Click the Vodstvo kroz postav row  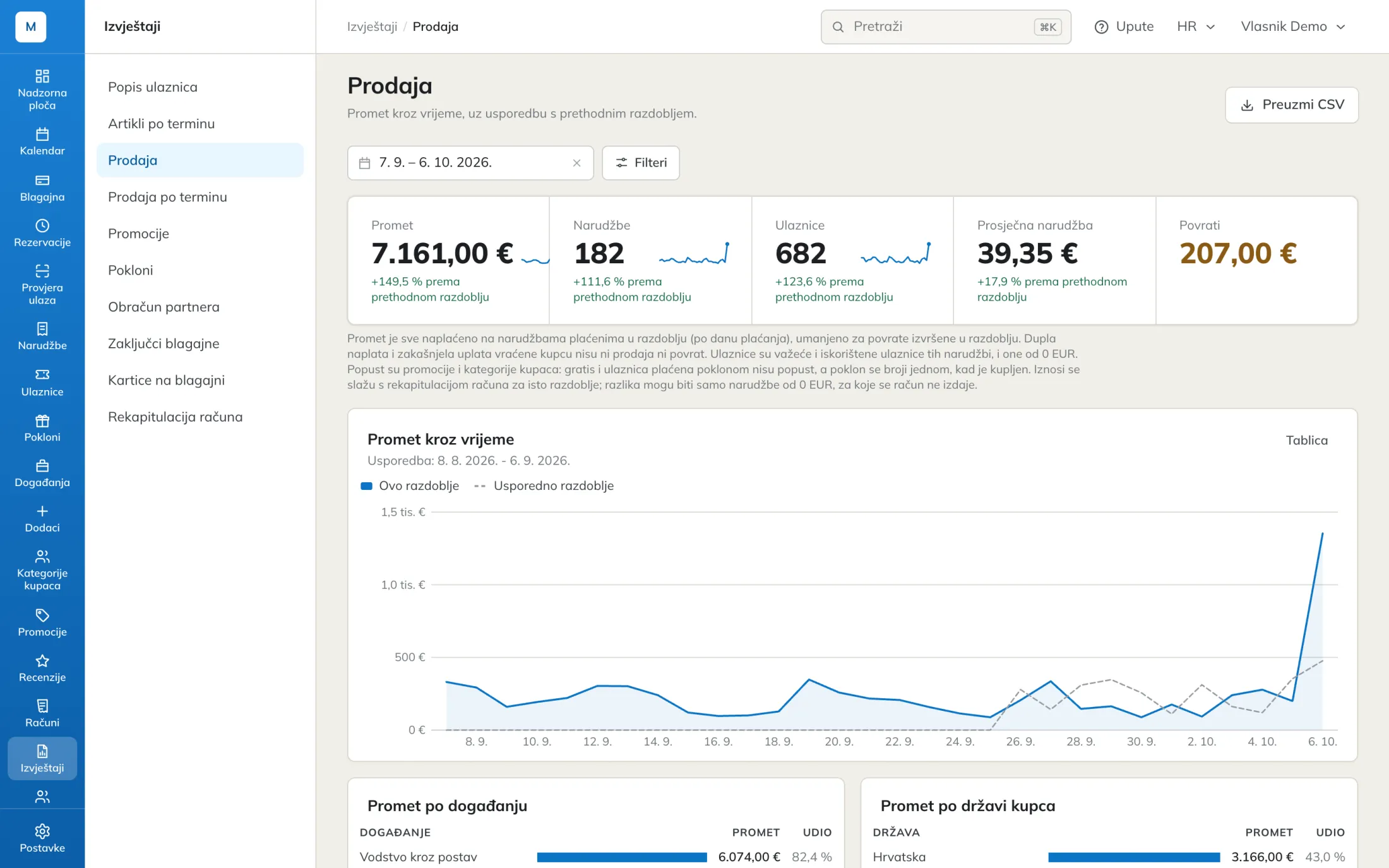pyautogui.click(x=596, y=857)
